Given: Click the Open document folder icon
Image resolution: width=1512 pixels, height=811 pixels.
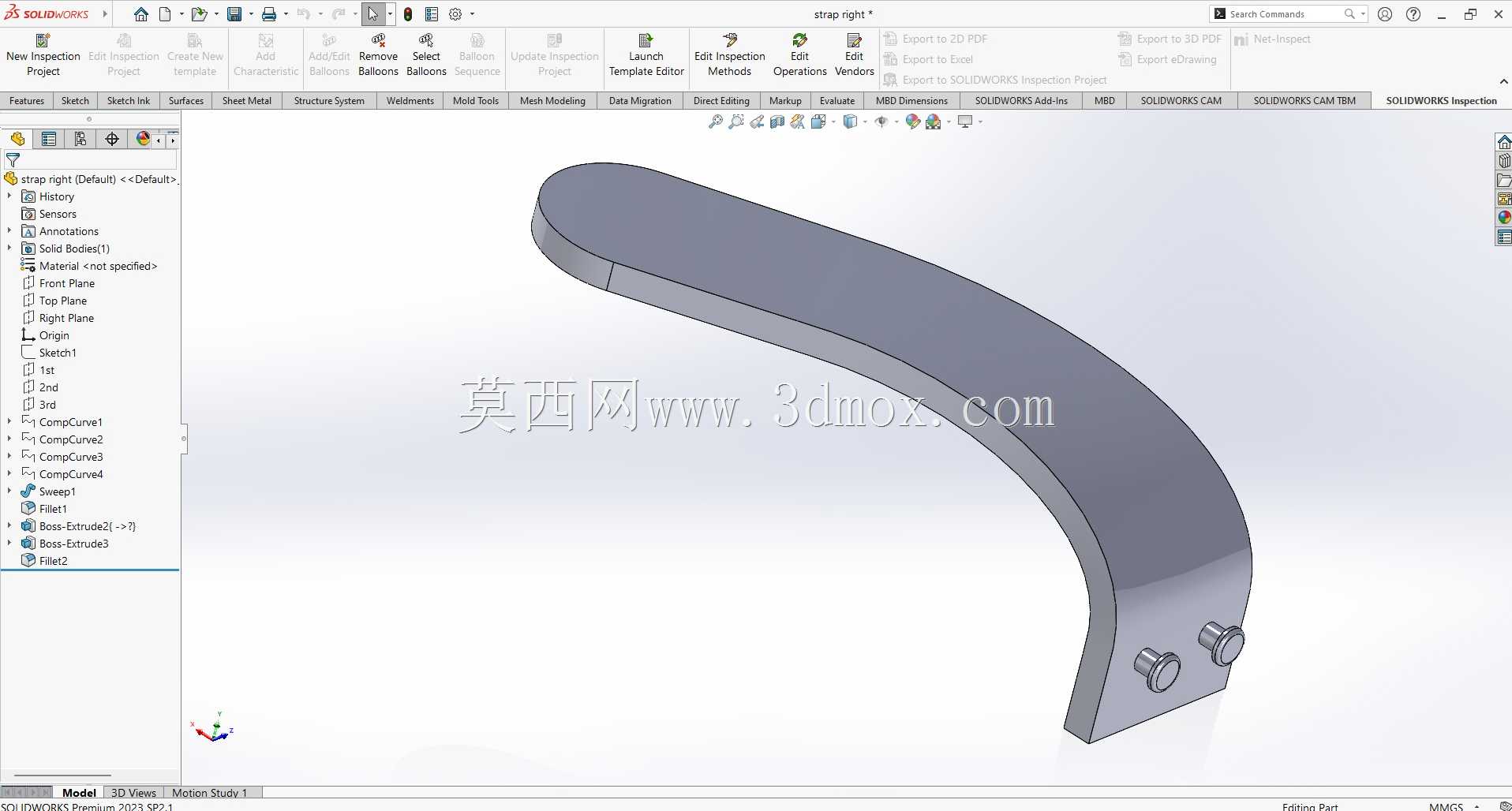Looking at the screenshot, I should pyautogui.click(x=199, y=14).
